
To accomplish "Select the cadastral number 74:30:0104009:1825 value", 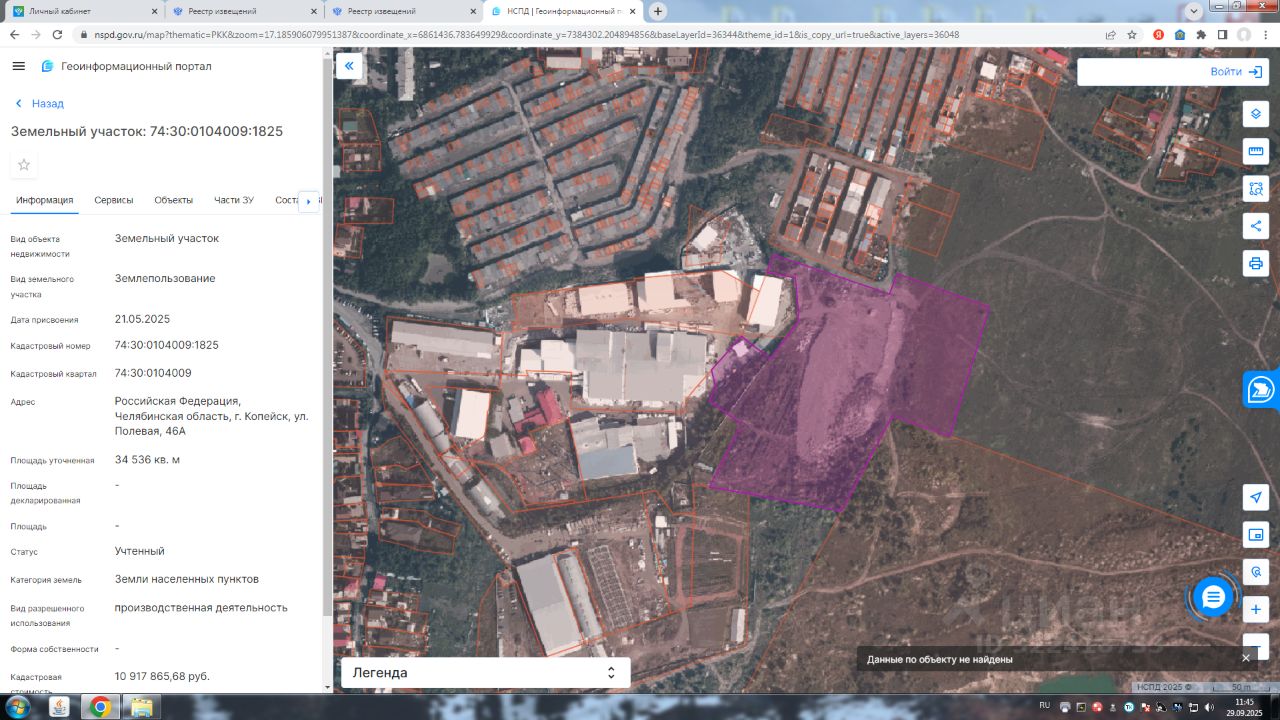I will [x=167, y=345].
